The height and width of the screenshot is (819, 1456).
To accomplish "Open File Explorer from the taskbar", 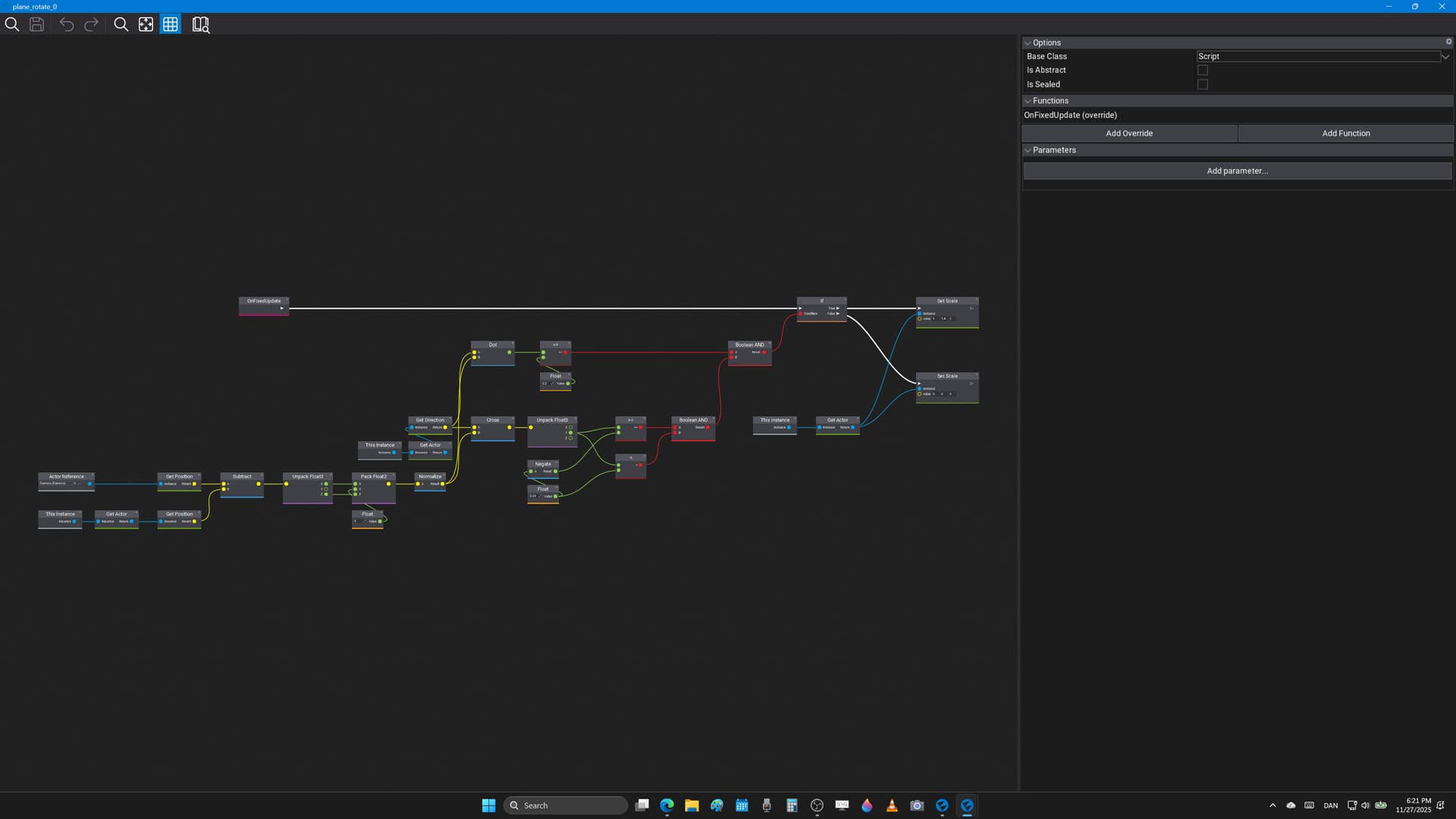I will click(691, 805).
